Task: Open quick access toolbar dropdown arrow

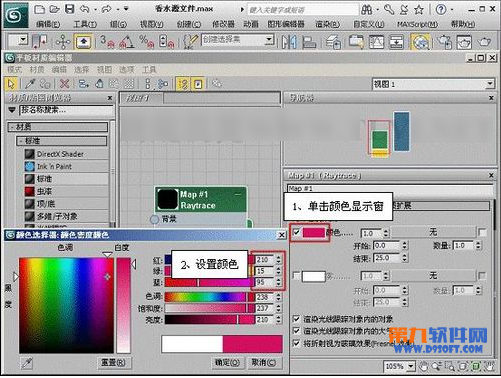Action: (x=126, y=9)
